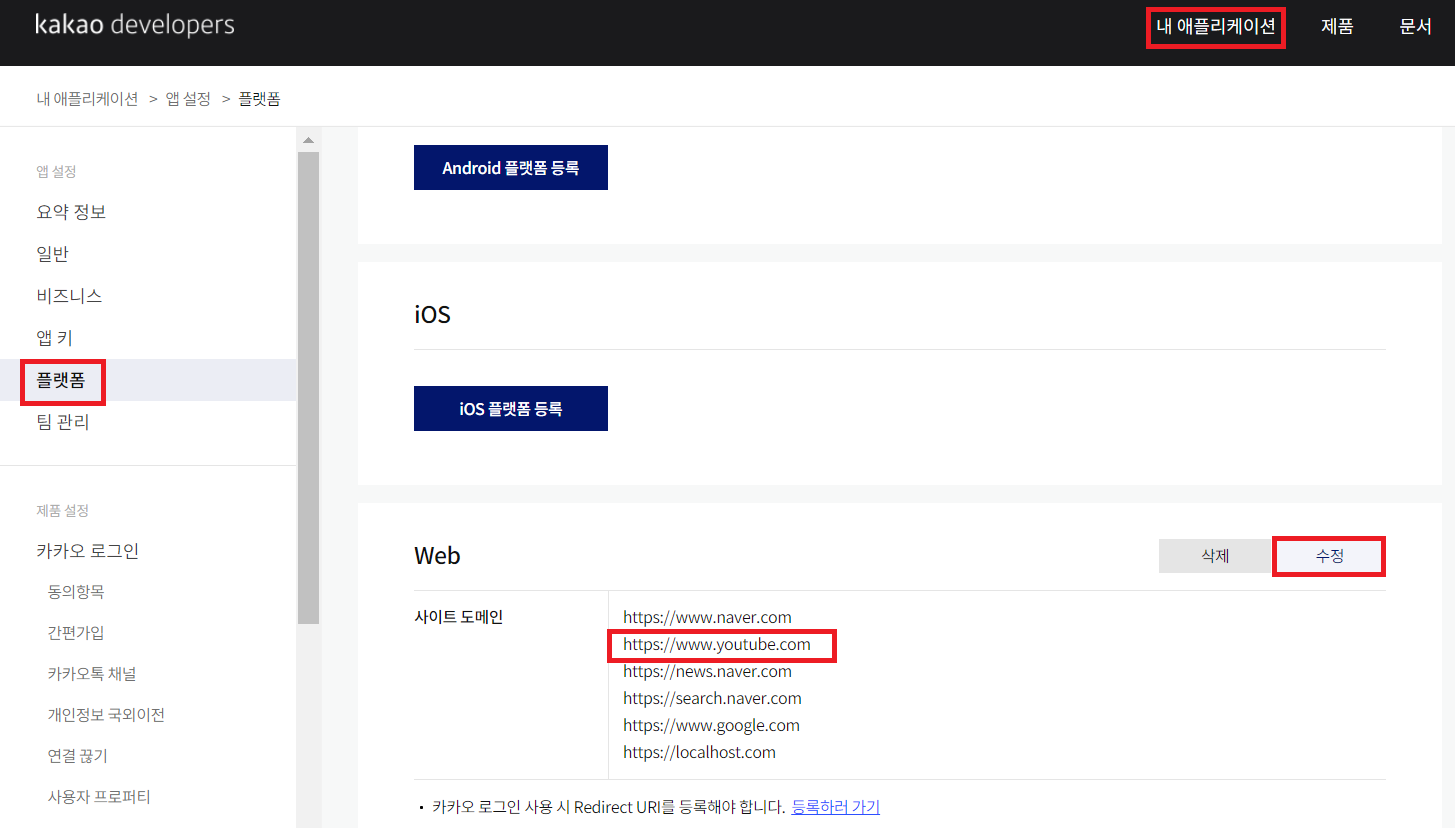
Task: Open 간편가입 submenu item
Action: [76, 633]
